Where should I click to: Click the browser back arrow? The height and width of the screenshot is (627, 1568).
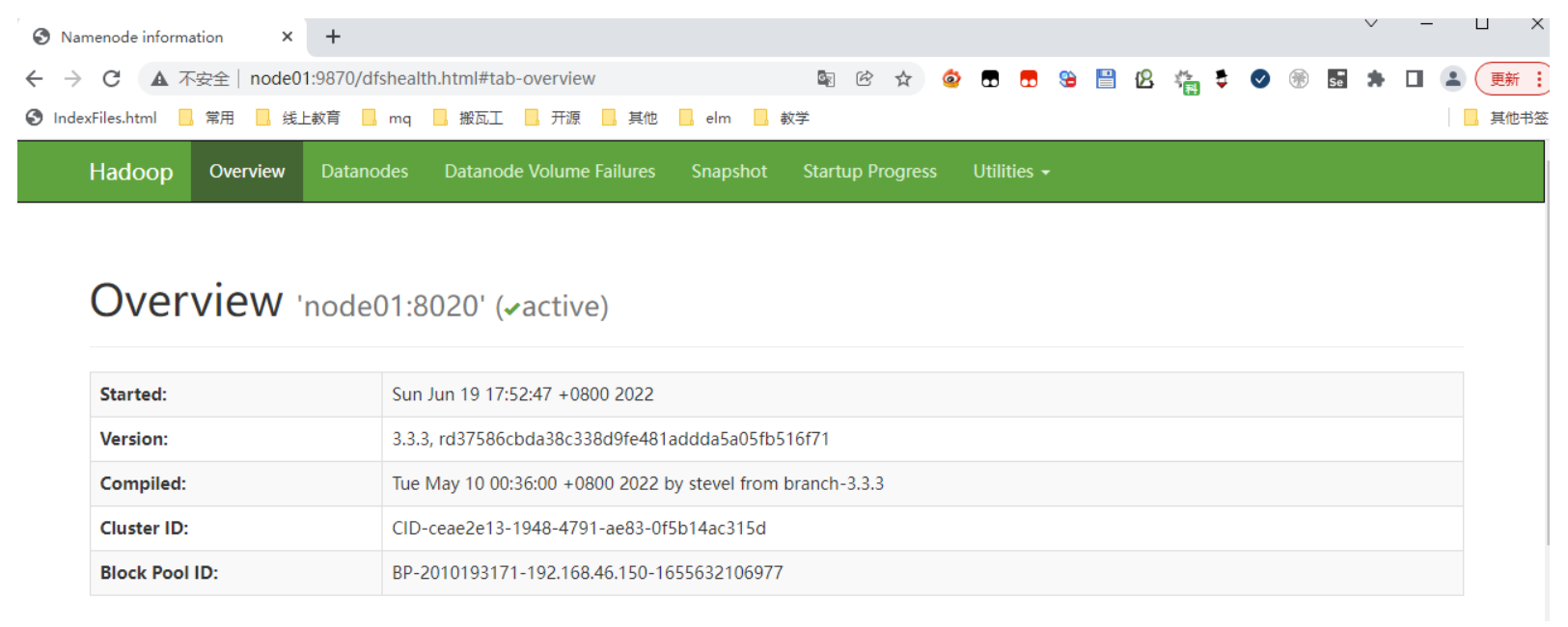[x=35, y=79]
